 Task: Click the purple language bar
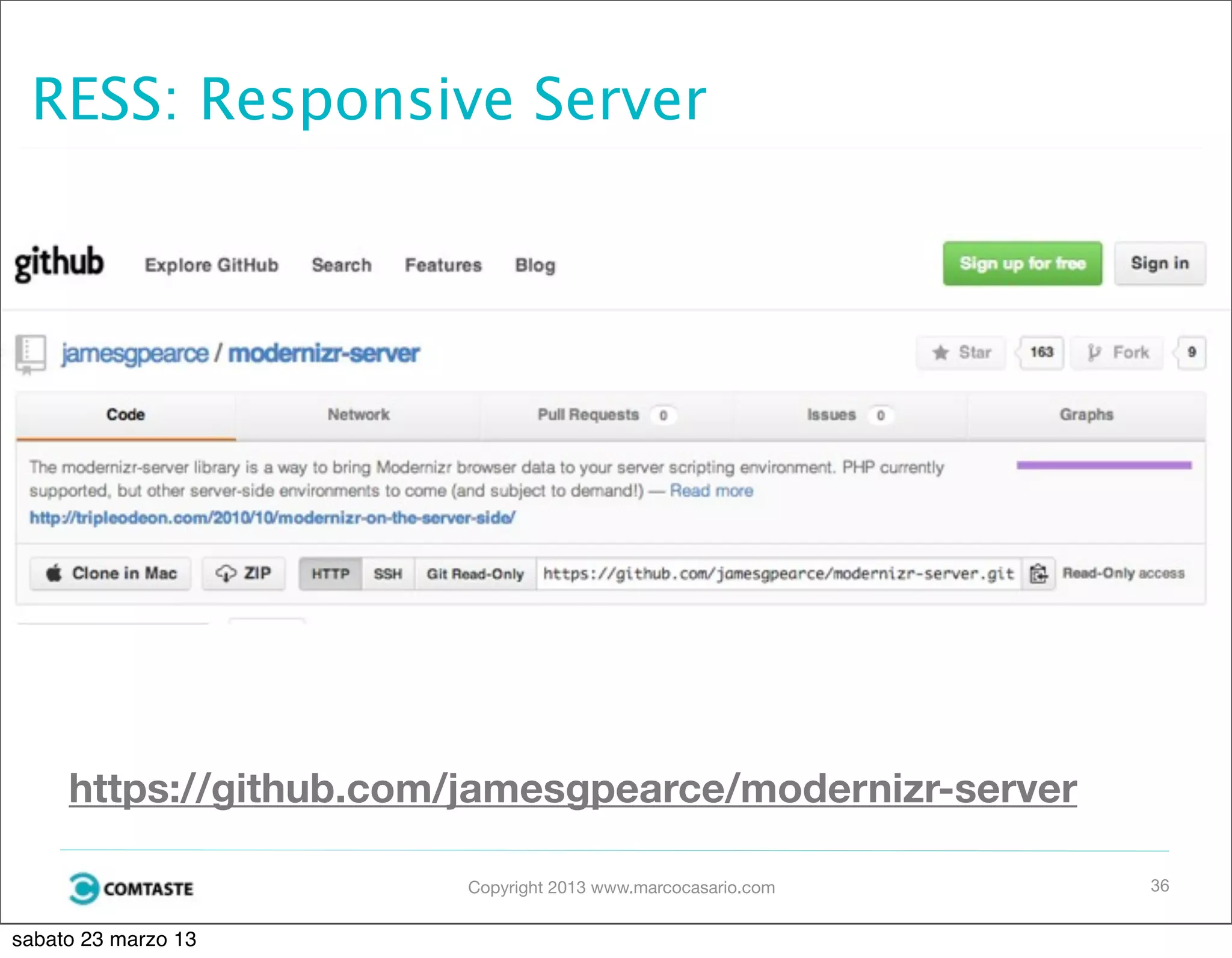pos(1104,465)
